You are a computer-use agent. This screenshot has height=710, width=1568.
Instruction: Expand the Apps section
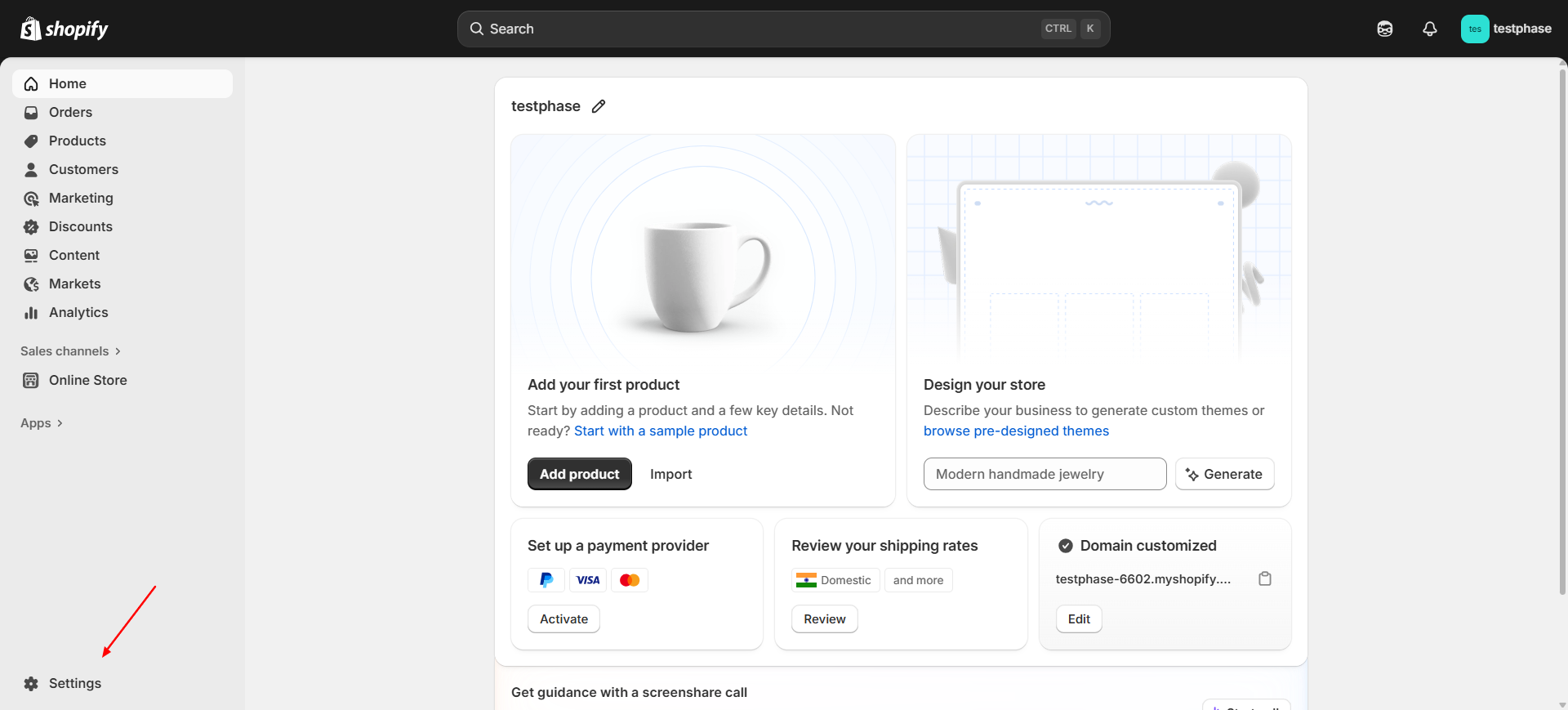[x=42, y=423]
